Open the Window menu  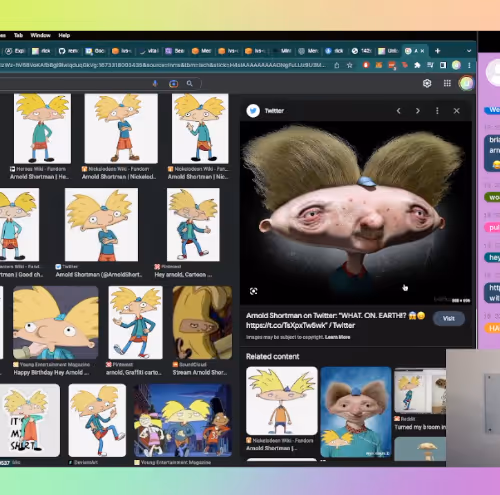(x=40, y=35)
